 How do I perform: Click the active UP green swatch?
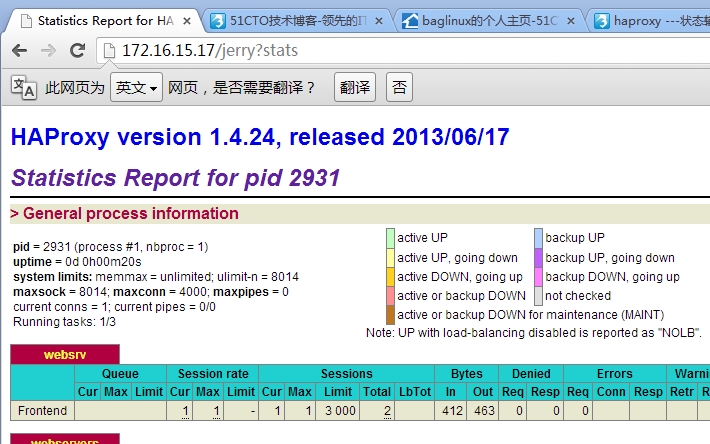[x=390, y=238]
